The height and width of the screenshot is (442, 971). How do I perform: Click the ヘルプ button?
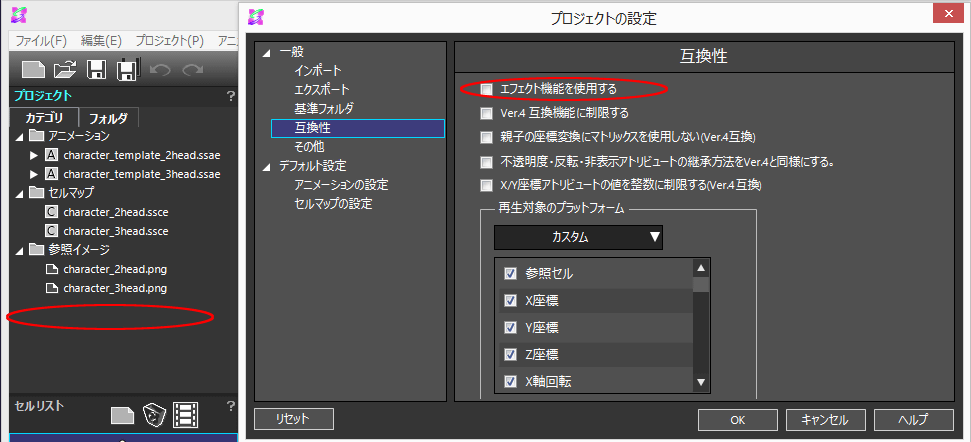click(x=913, y=420)
